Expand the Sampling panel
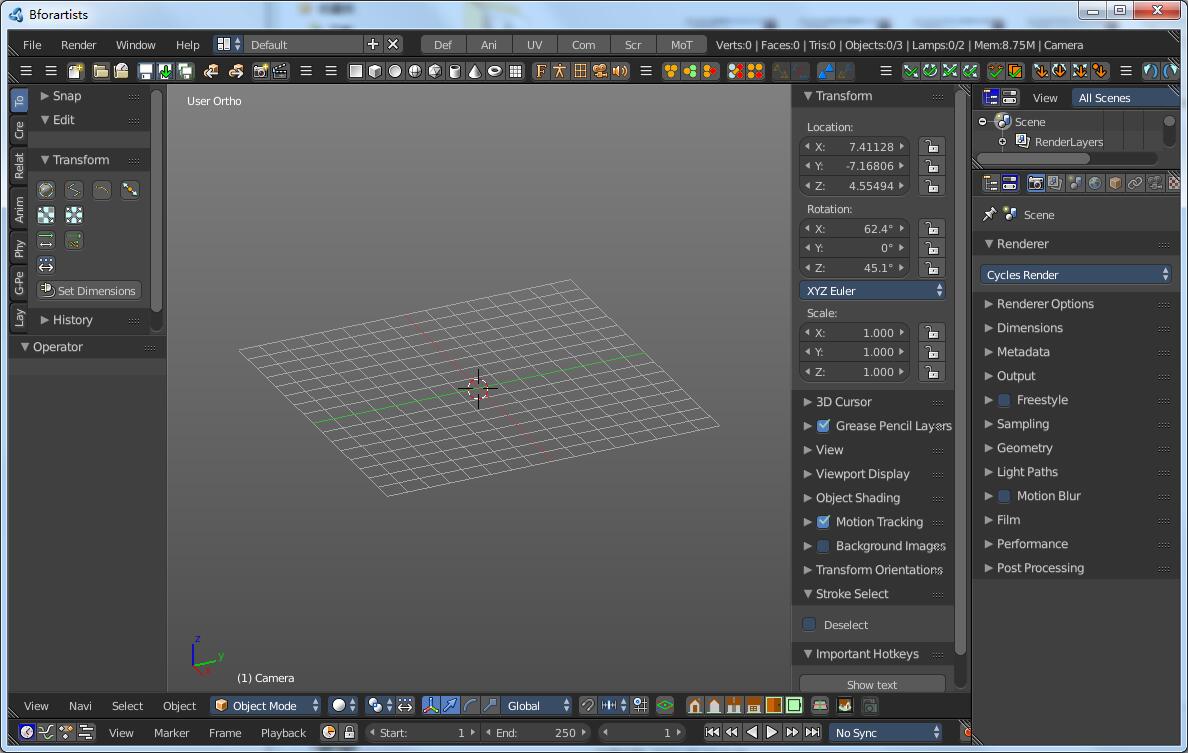Image resolution: width=1188 pixels, height=753 pixels. click(1022, 423)
